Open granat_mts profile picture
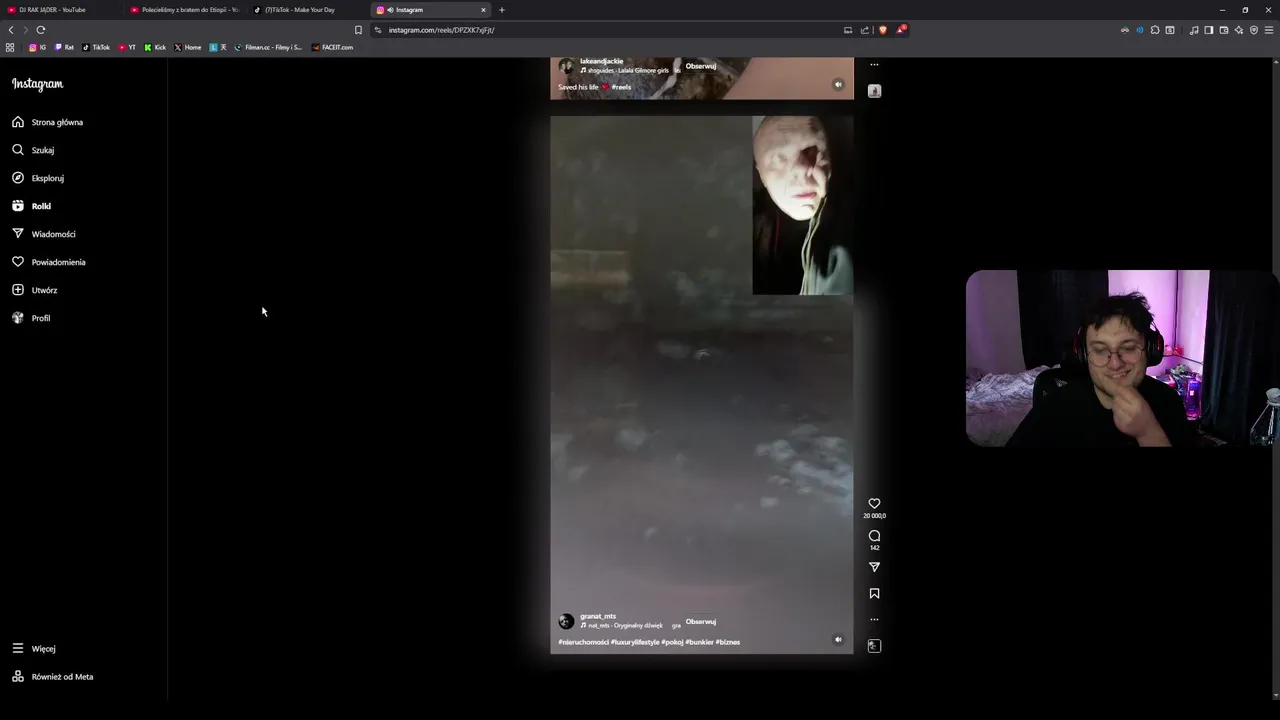The height and width of the screenshot is (720, 1280). 566,621
